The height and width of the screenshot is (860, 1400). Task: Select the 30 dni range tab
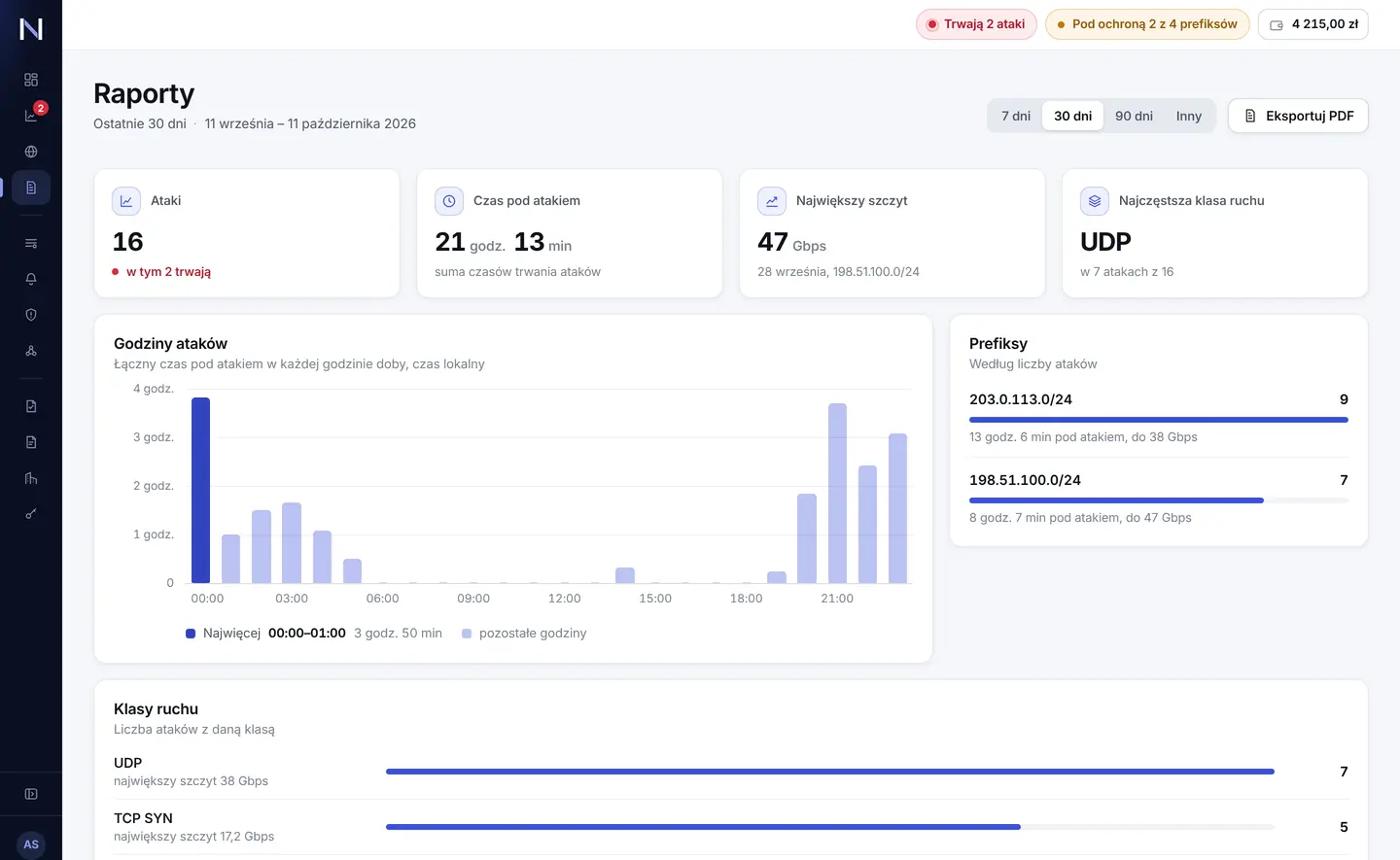tap(1073, 116)
